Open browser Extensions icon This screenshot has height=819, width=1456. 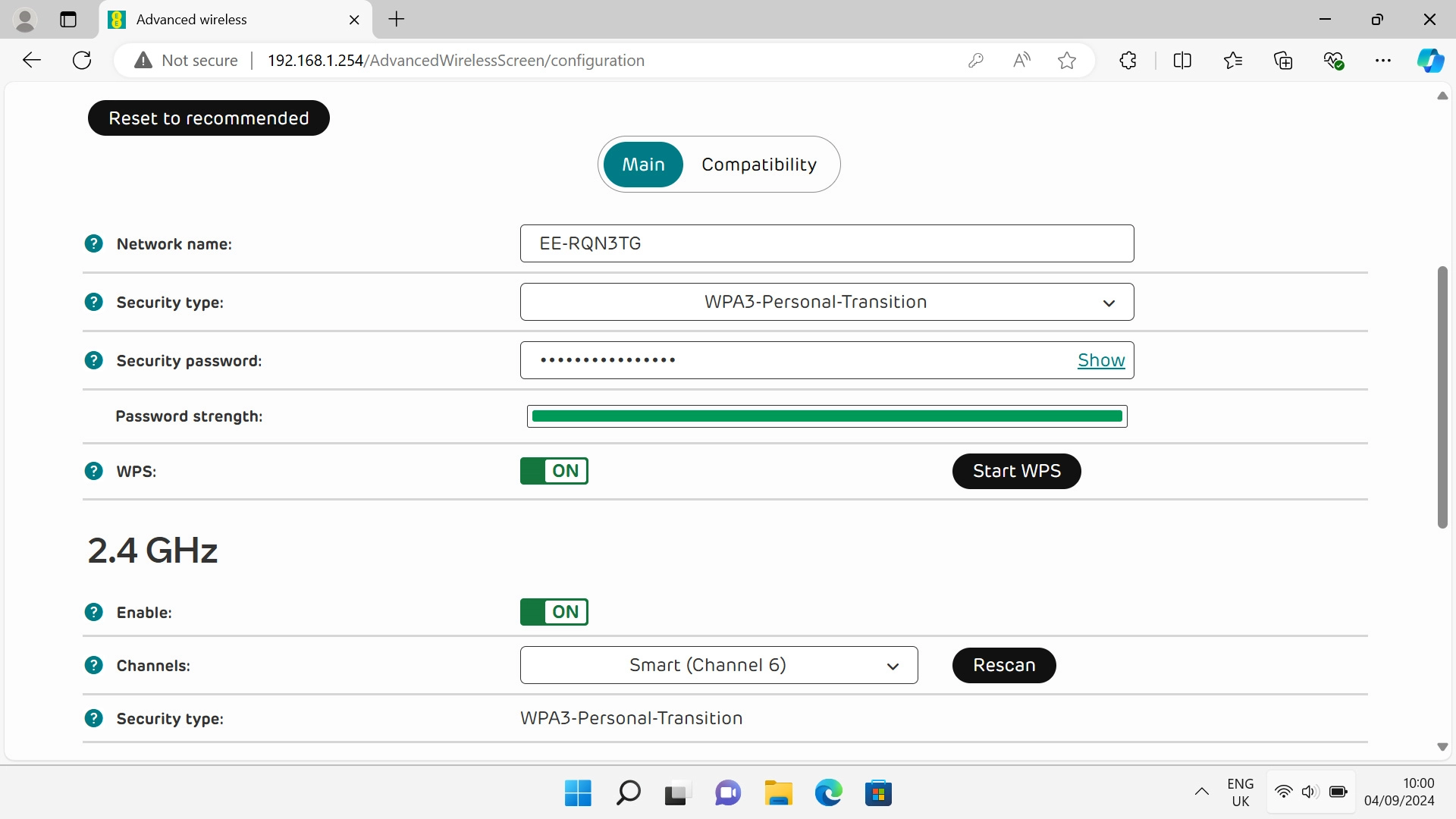pos(1128,60)
